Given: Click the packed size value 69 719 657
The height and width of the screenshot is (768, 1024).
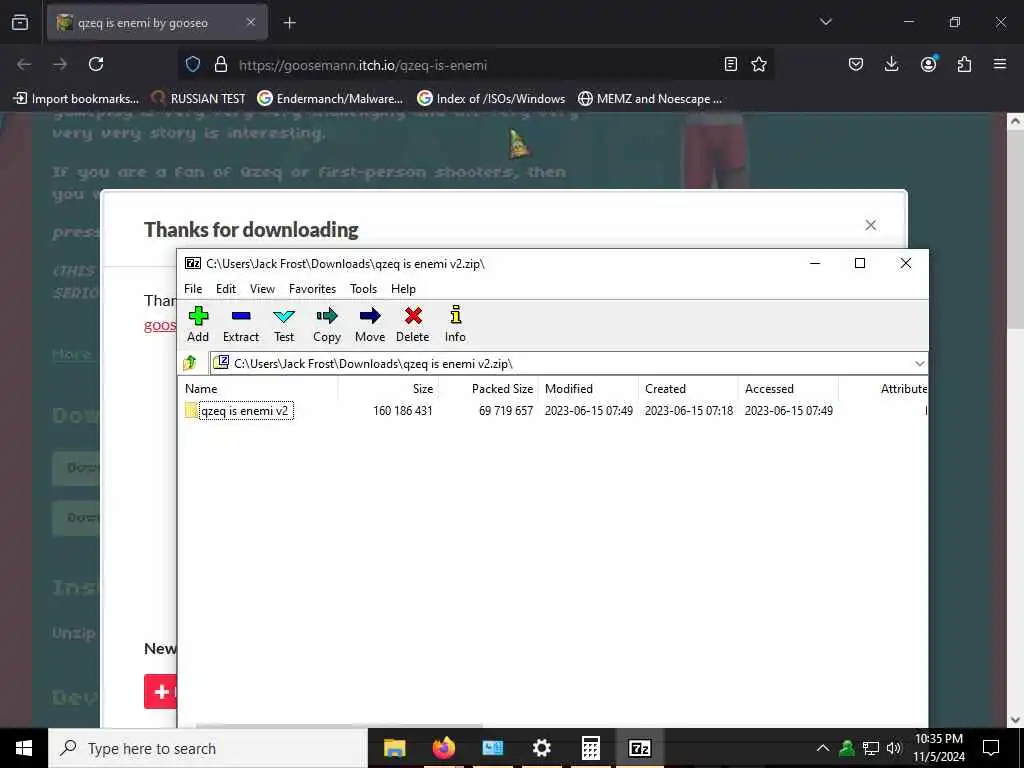Looking at the screenshot, I should (505, 411).
